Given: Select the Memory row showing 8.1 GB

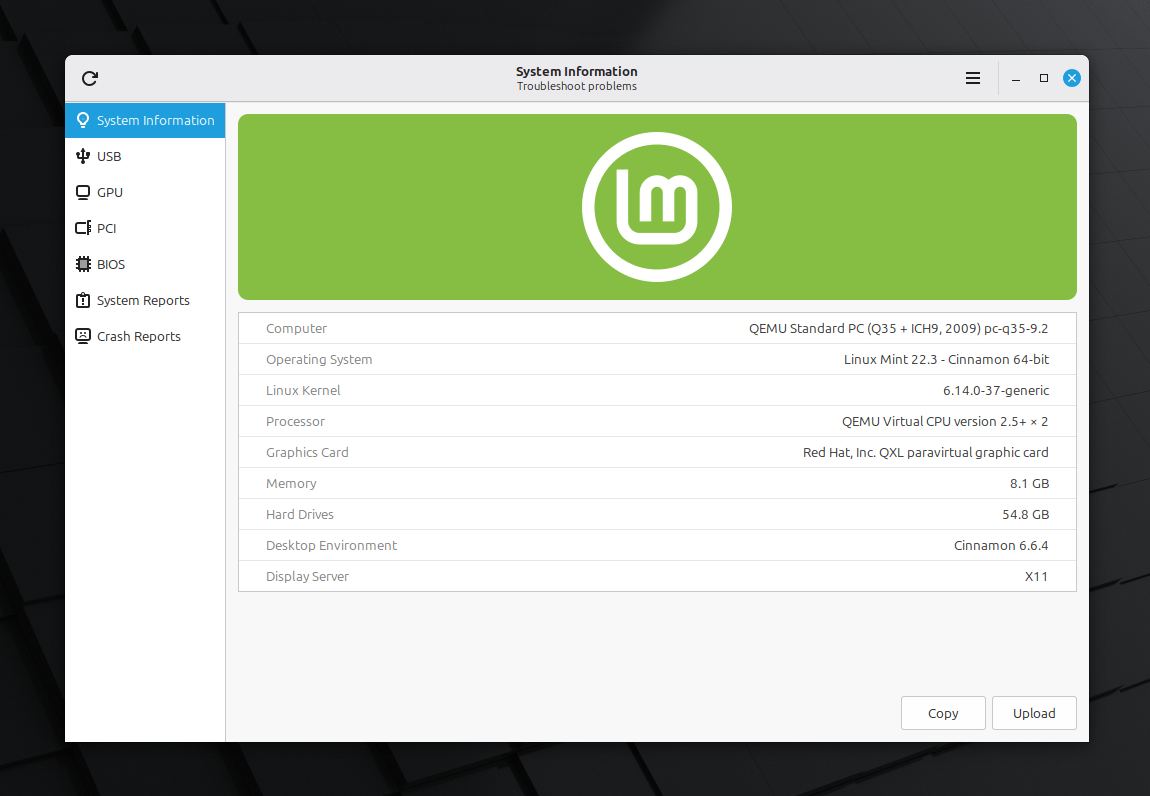Looking at the screenshot, I should pyautogui.click(x=657, y=483).
